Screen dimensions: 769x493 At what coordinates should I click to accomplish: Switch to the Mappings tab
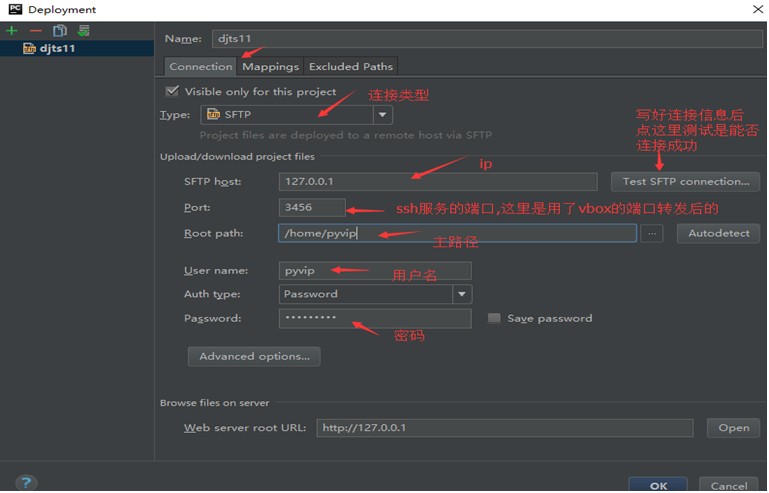click(270, 67)
